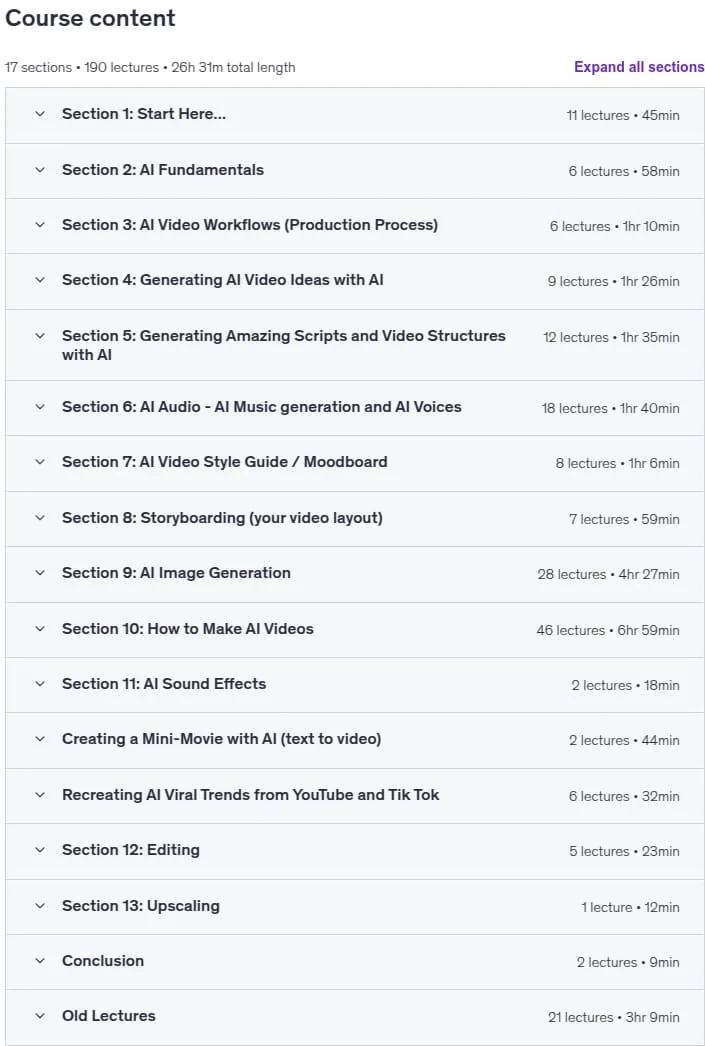The image size is (705, 1046).
Task: Click the 46 lectures • 6hr 59min label
Action: (x=608, y=630)
